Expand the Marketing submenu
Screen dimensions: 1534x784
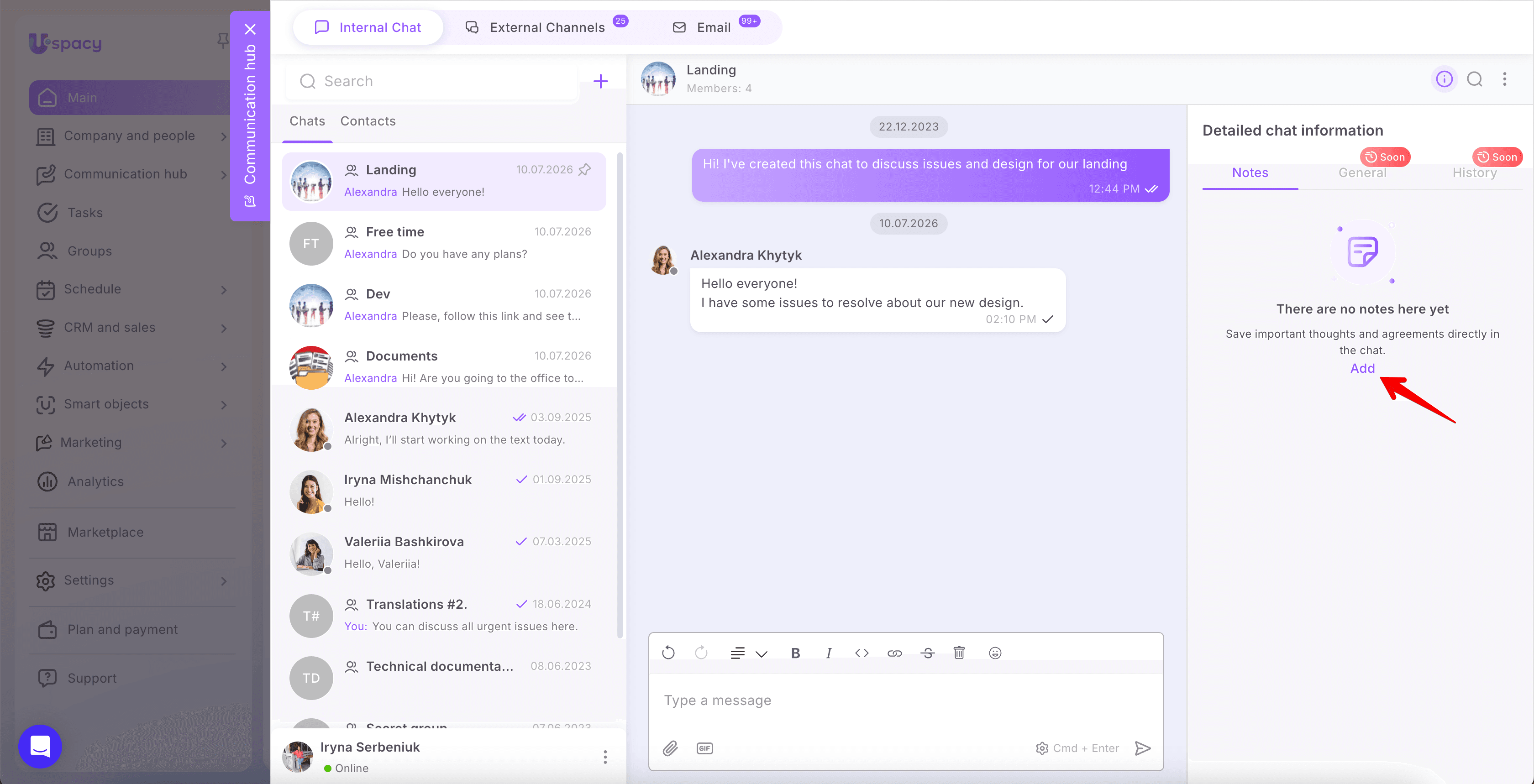click(224, 444)
